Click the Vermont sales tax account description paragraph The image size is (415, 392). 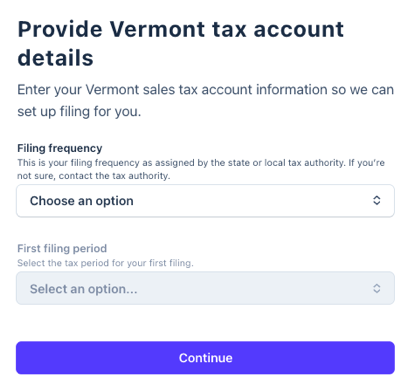tap(205, 100)
